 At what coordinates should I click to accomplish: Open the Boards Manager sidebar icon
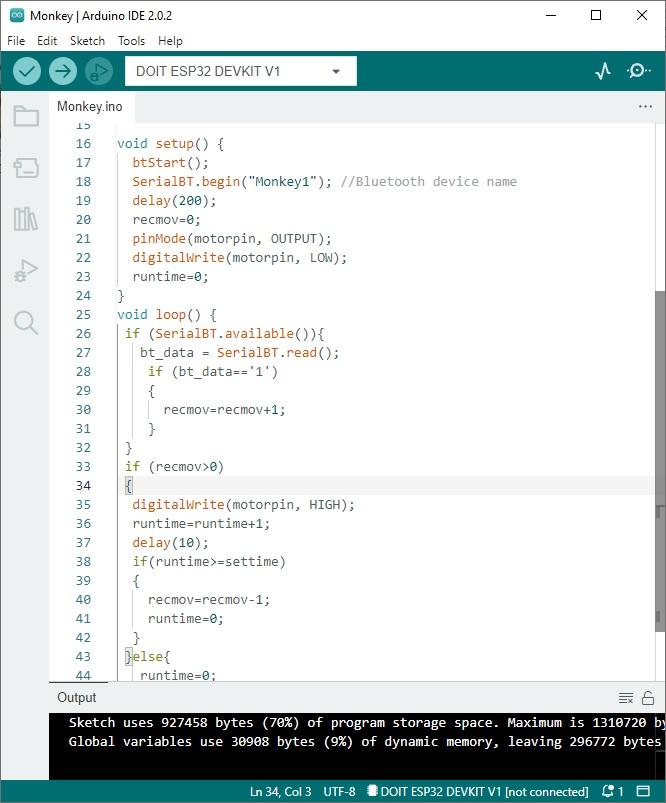(x=26, y=167)
